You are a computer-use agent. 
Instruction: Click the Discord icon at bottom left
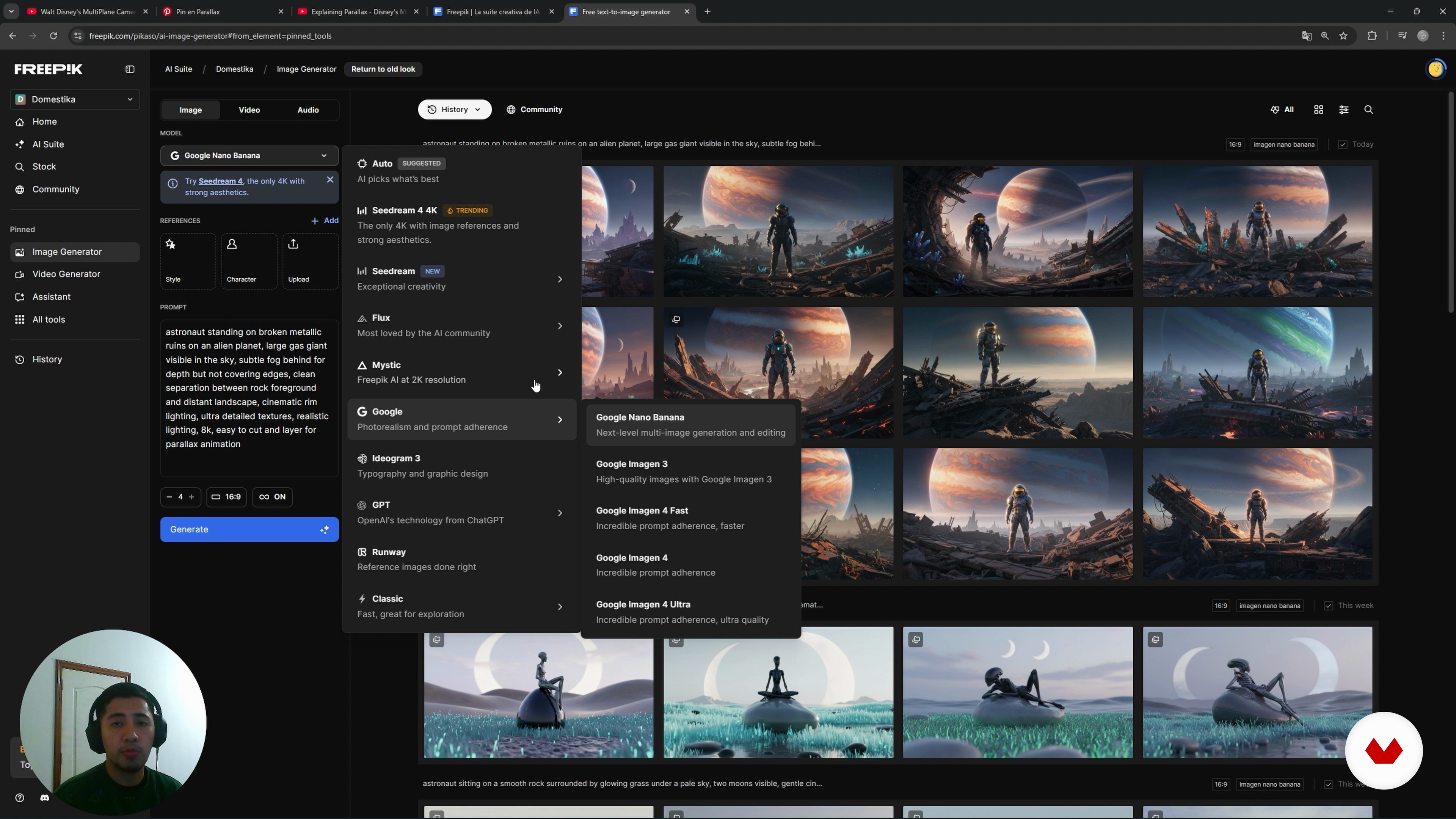[x=45, y=797]
